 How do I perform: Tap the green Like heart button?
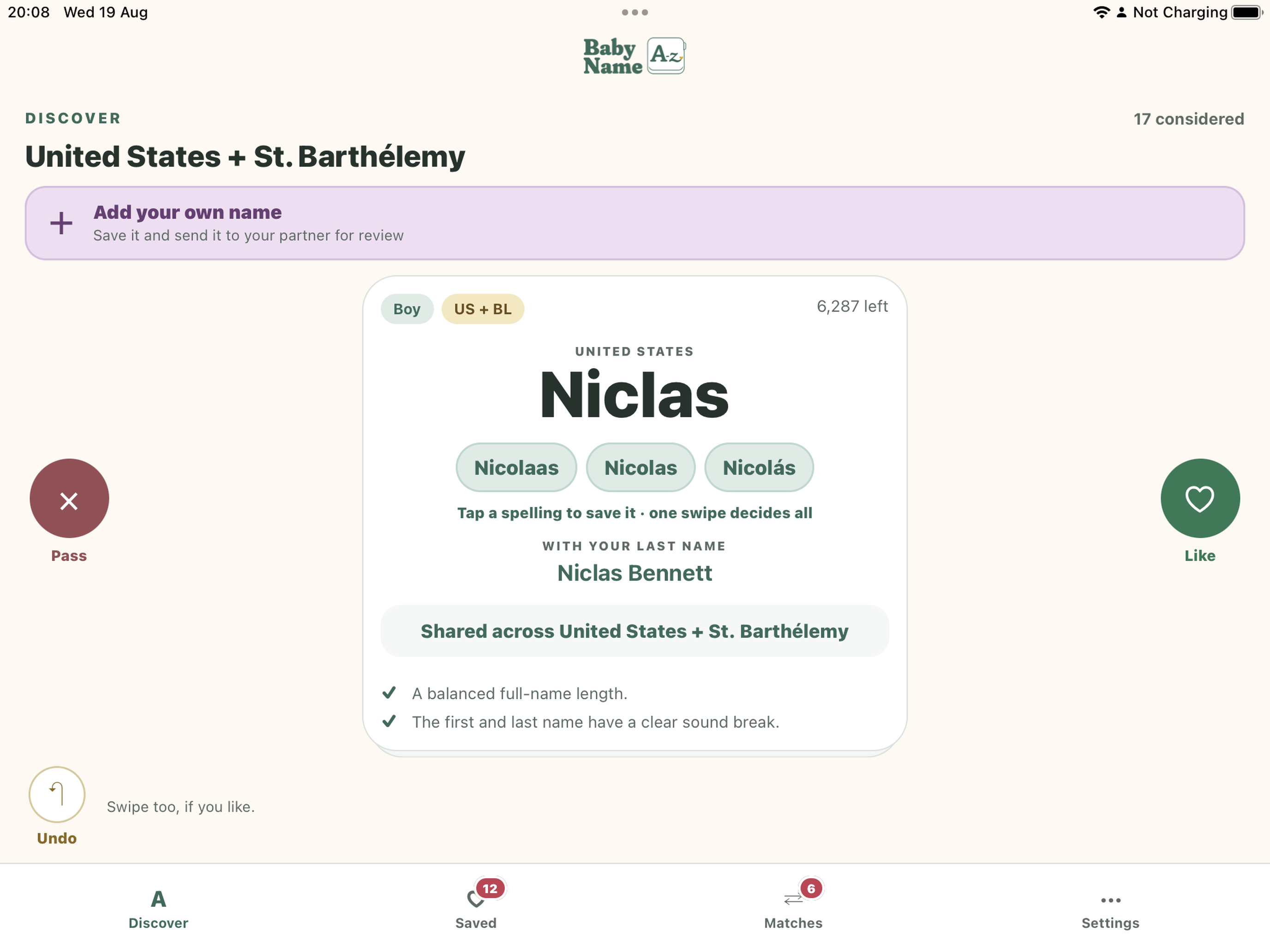point(1200,498)
